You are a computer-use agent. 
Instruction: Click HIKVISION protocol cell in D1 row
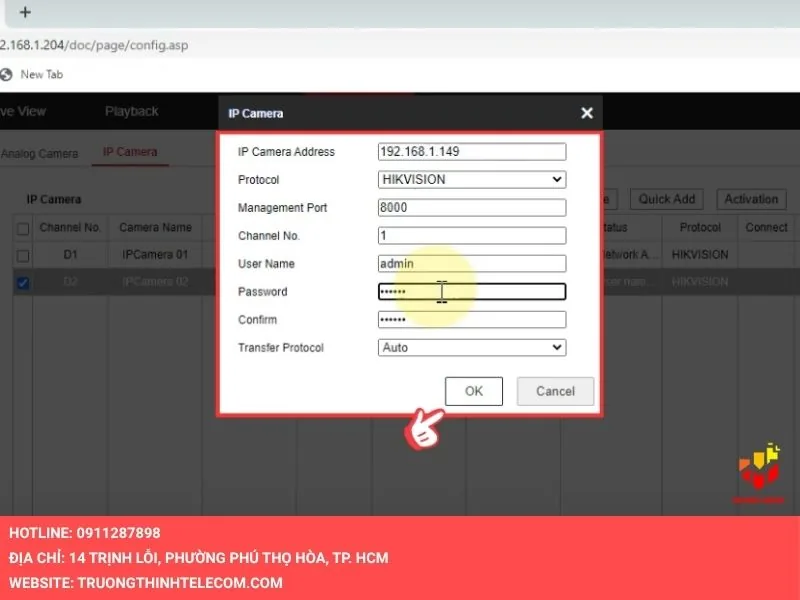[x=700, y=255]
